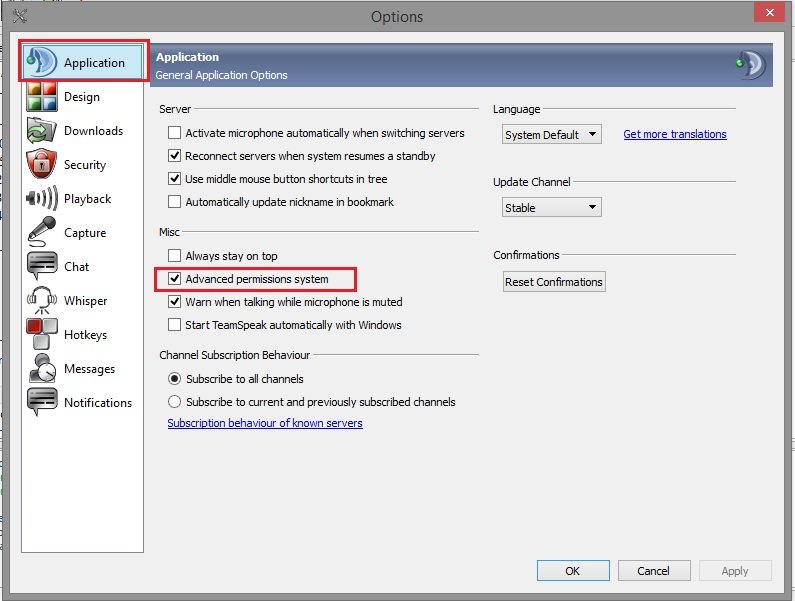
Task: Choose Subscribe to current and previously subscribed
Action: click(x=174, y=402)
